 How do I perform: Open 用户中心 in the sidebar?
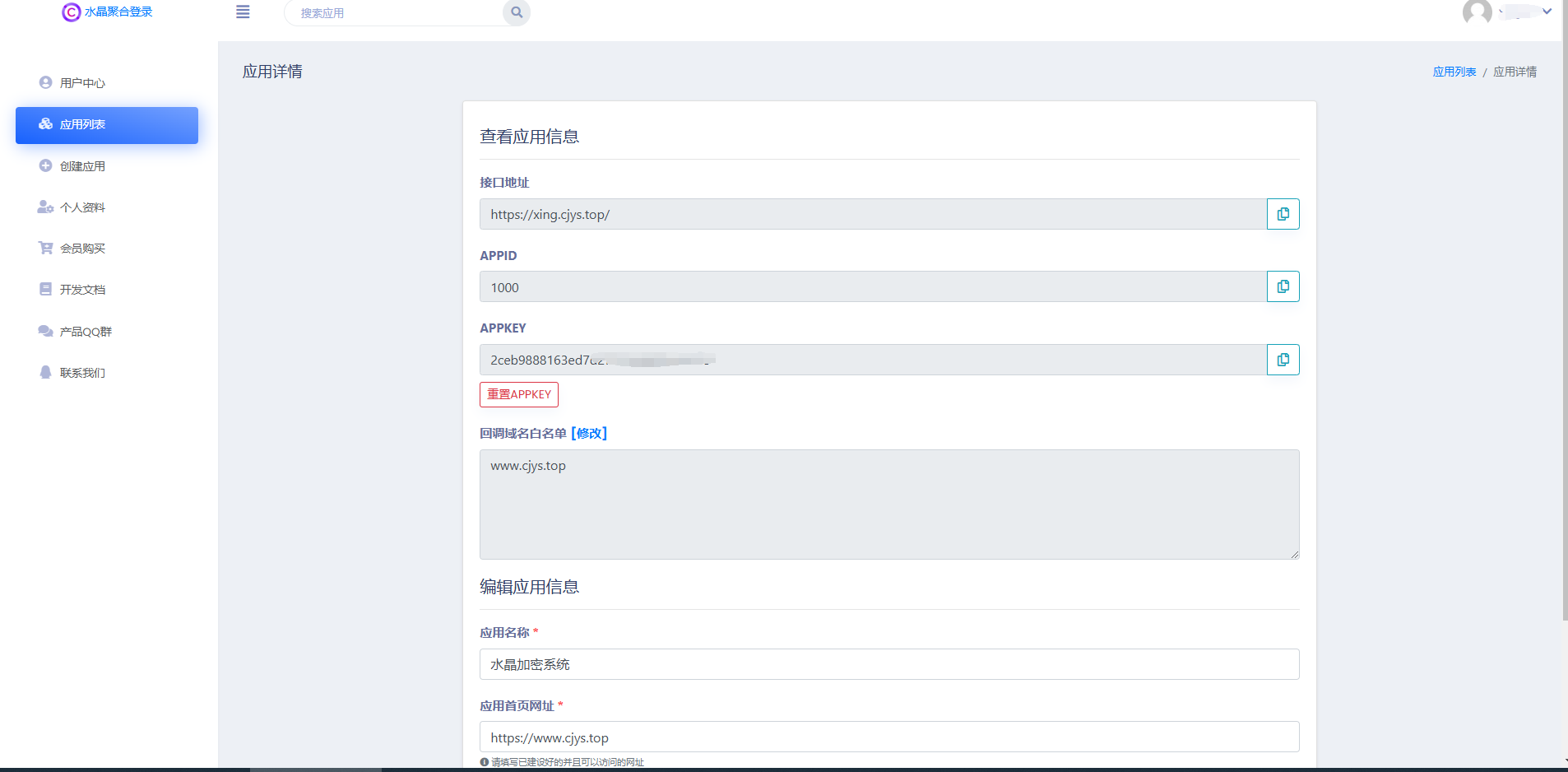[x=82, y=83]
